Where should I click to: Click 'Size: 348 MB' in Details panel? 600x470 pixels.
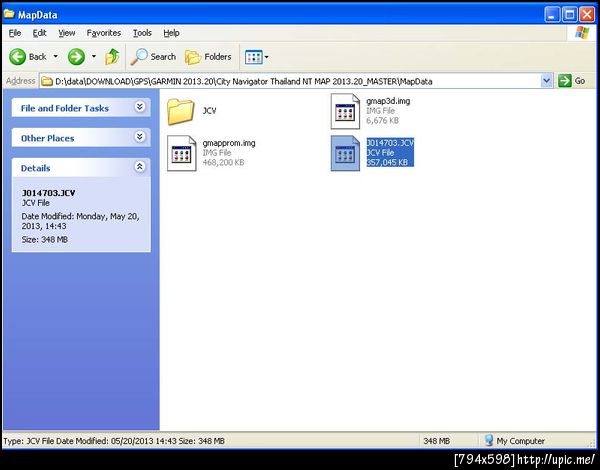point(44,240)
